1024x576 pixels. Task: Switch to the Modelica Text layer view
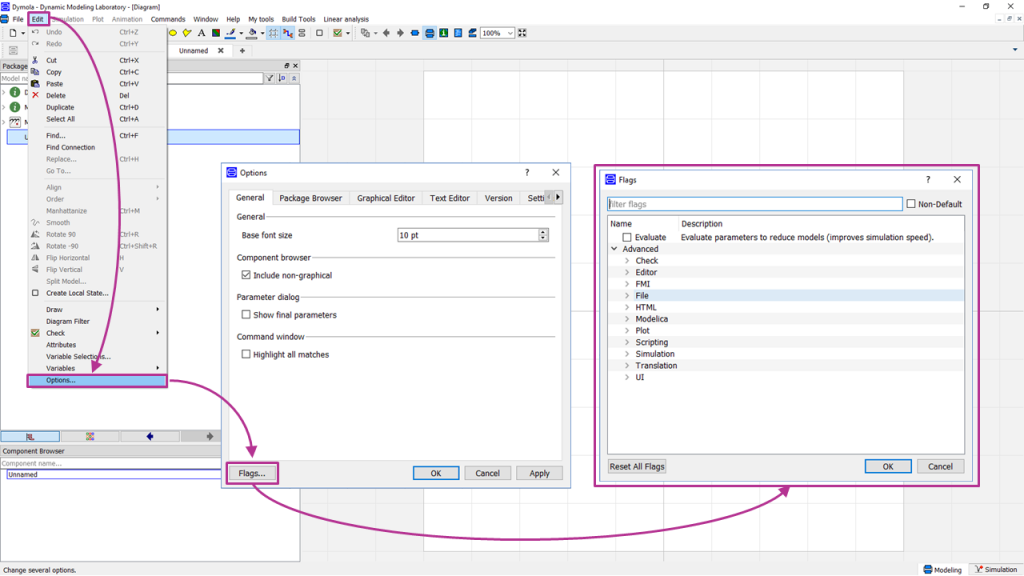click(458, 33)
